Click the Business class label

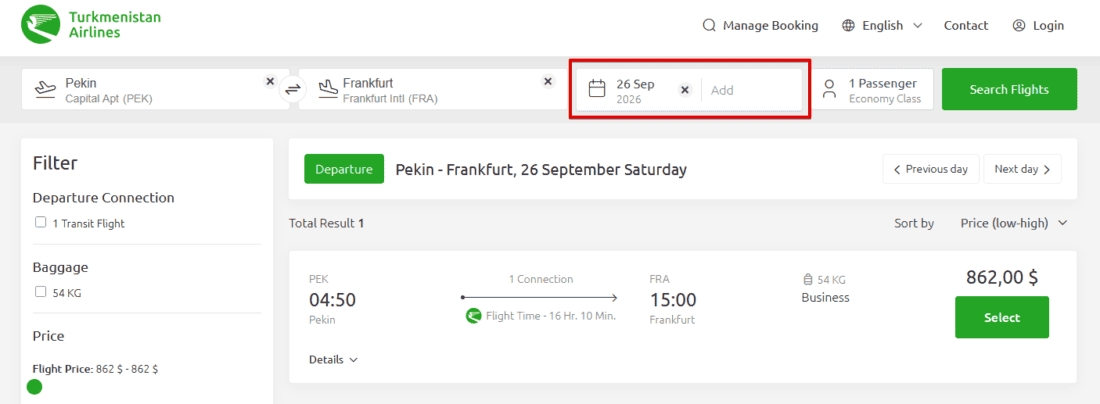(826, 297)
